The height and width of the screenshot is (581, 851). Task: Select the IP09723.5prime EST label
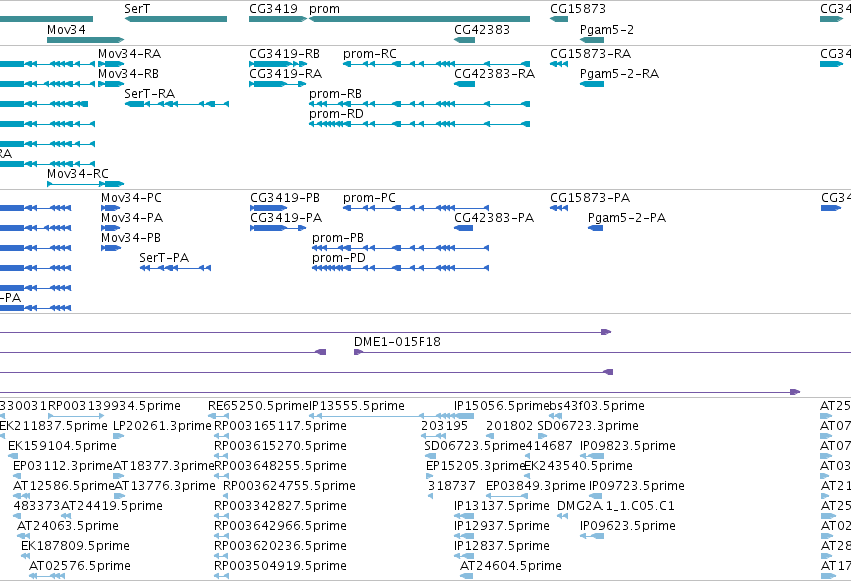[637, 486]
